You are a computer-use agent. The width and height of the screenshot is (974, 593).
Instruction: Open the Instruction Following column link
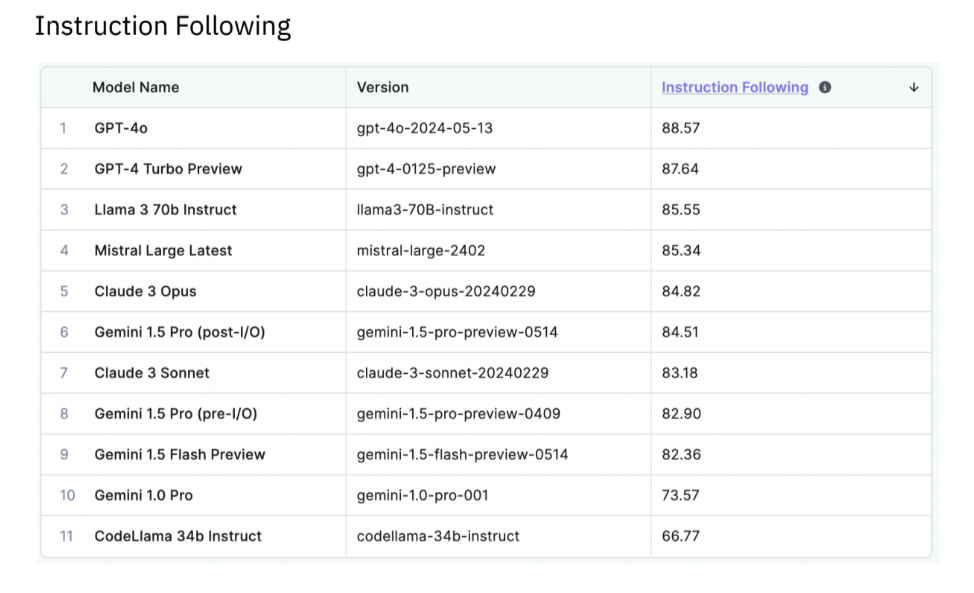click(735, 88)
